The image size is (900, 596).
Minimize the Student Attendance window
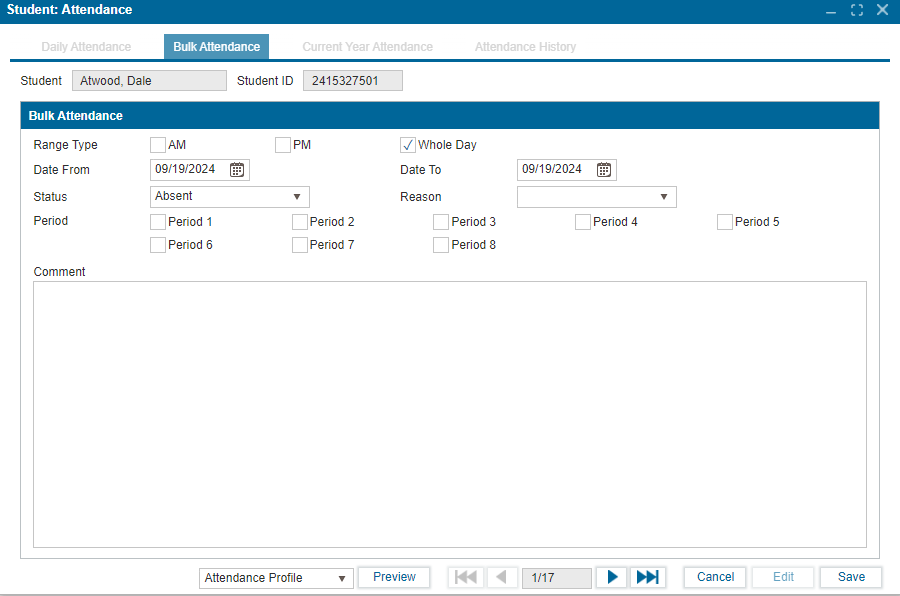(x=831, y=10)
